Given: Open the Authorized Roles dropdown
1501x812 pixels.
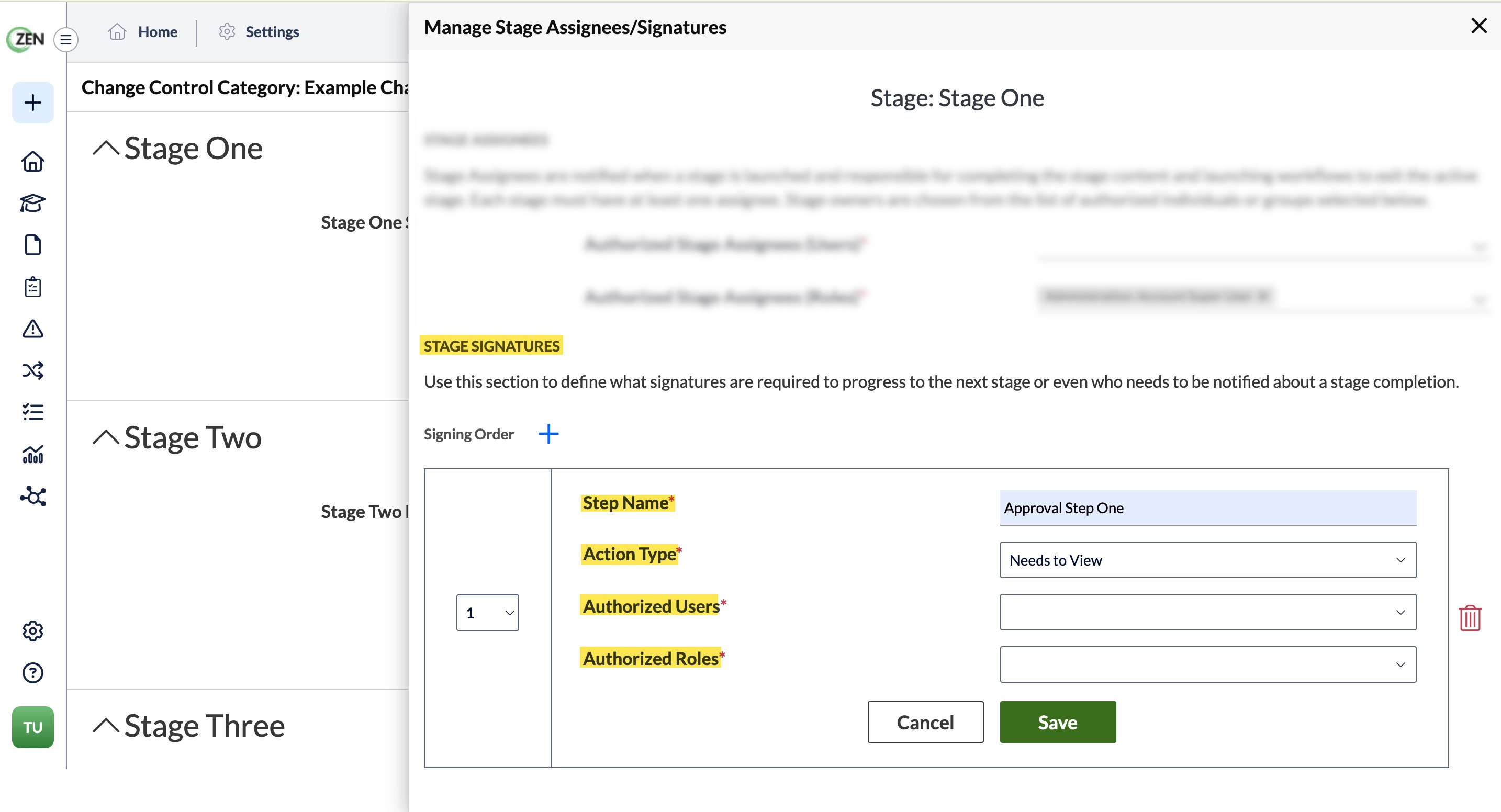Looking at the screenshot, I should click(x=1208, y=664).
